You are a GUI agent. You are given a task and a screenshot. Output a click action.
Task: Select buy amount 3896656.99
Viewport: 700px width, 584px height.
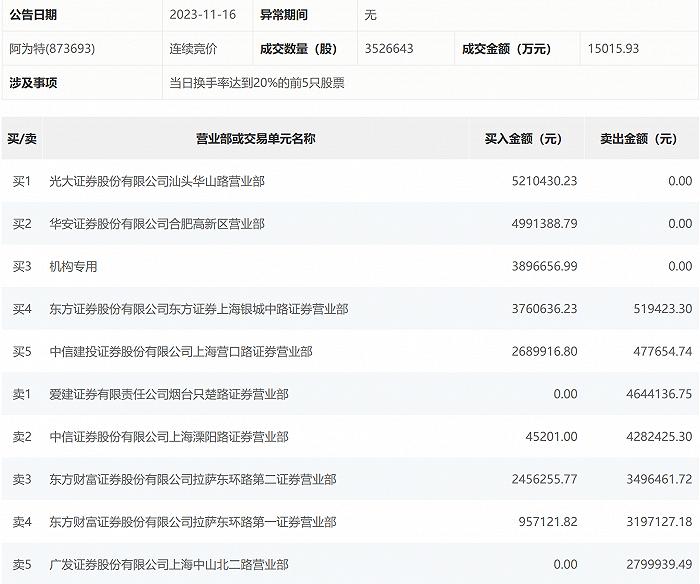point(544,266)
